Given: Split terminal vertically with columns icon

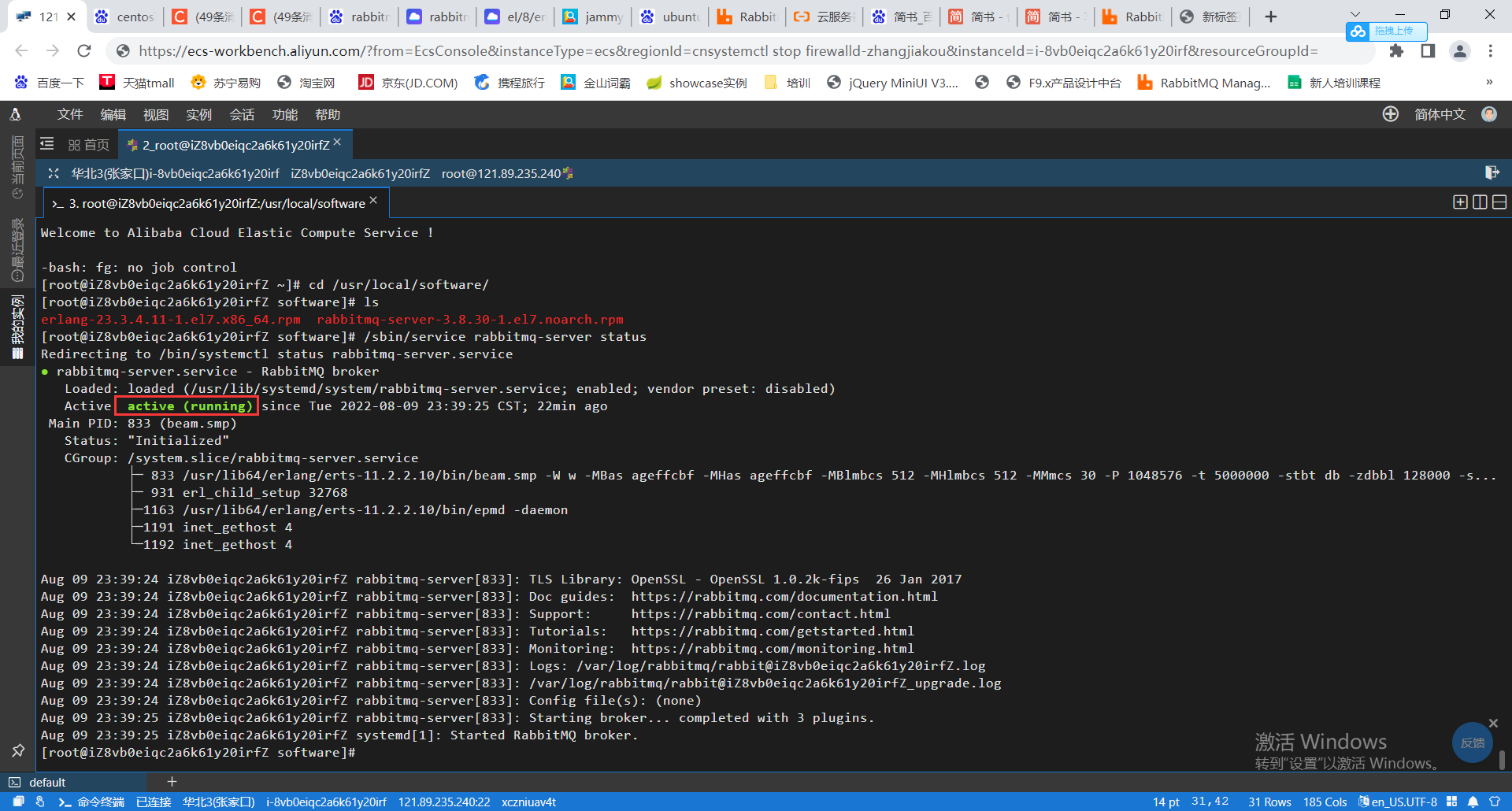Looking at the screenshot, I should 1480,202.
